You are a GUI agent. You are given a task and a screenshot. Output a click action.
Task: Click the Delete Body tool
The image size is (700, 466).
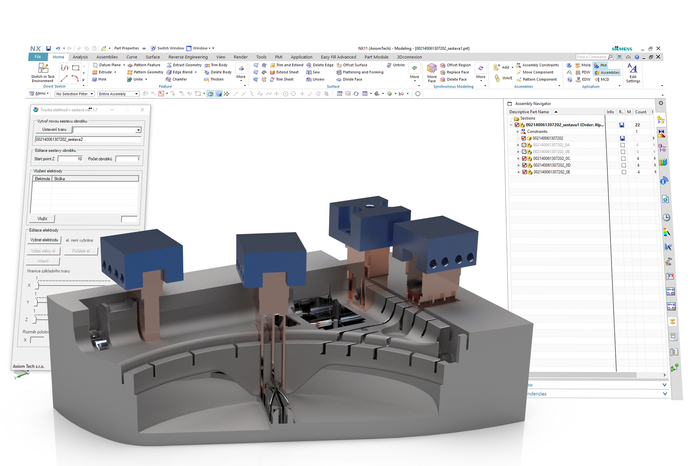pyautogui.click(x=218, y=72)
